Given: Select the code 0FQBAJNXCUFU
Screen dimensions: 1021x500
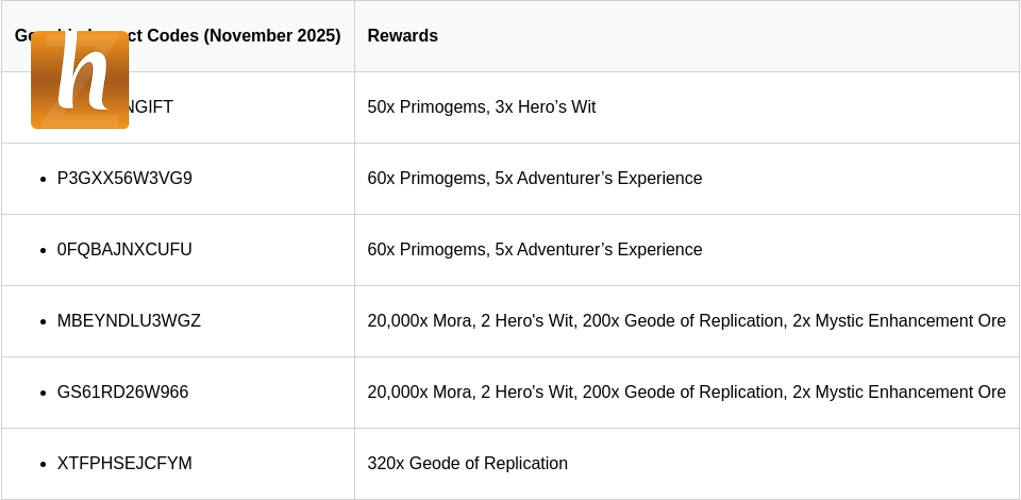Looking at the screenshot, I should click(124, 250).
